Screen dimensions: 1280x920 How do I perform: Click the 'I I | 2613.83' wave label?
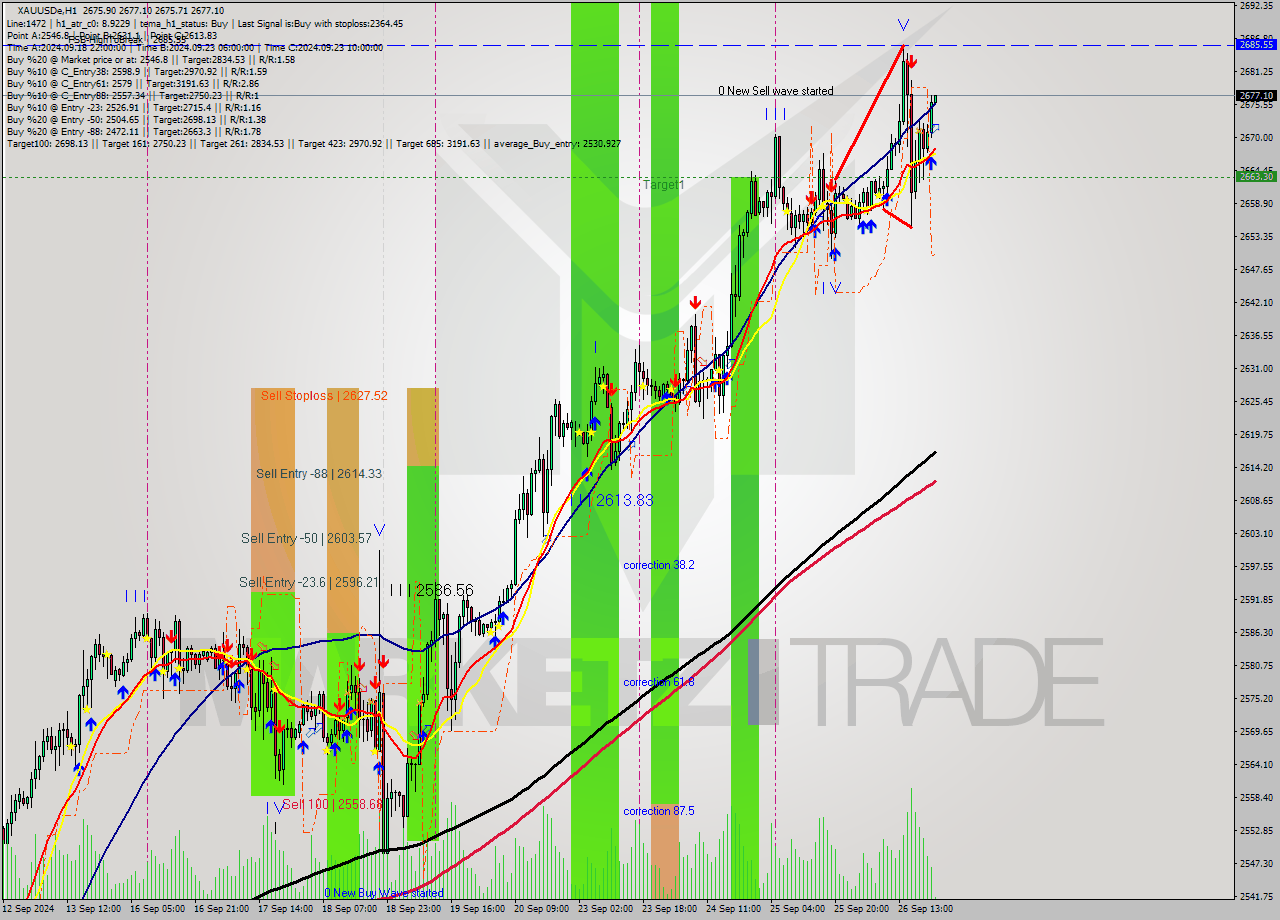coord(616,500)
